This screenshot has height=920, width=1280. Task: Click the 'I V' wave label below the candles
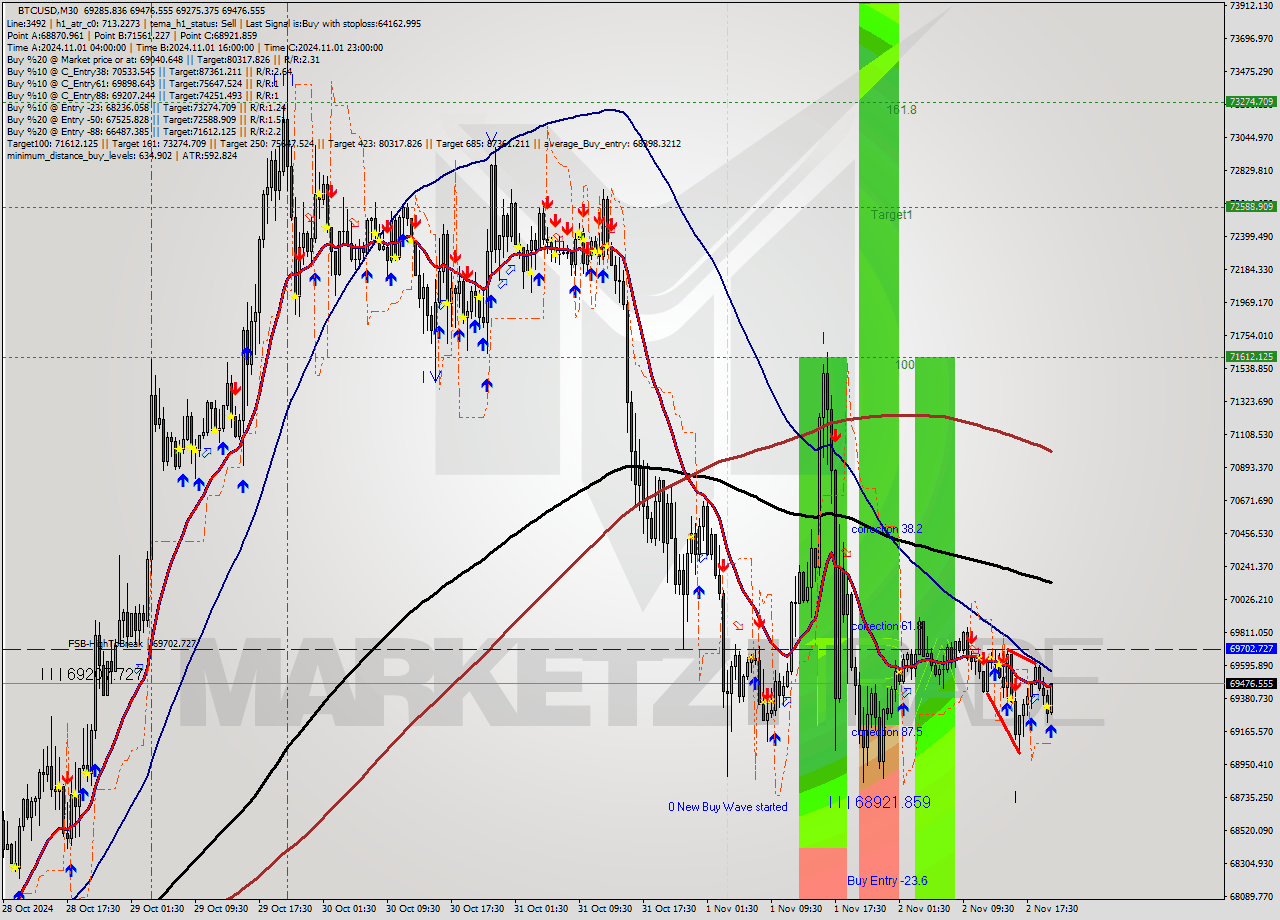point(432,376)
